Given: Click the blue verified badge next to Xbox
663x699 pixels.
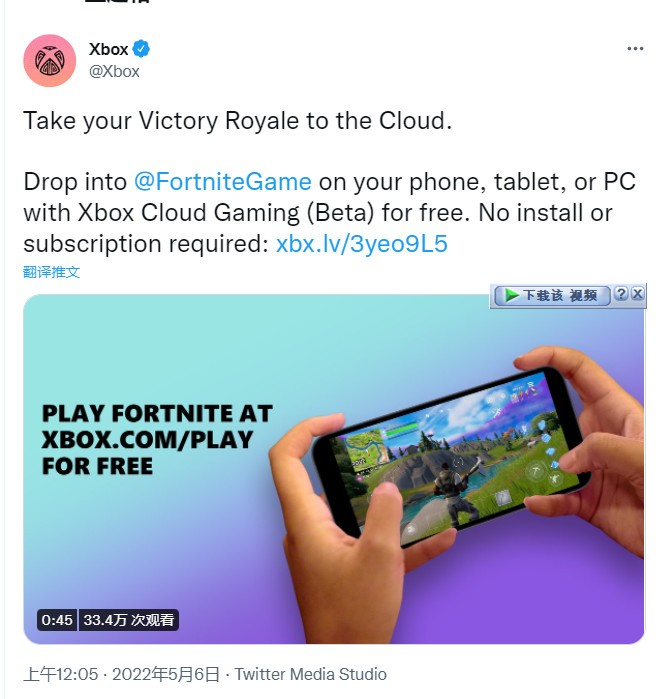Looking at the screenshot, I should [141, 49].
